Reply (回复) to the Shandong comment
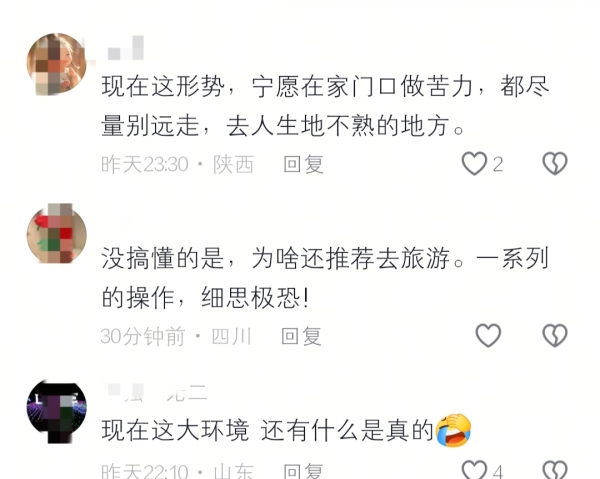600x479 pixels. click(x=303, y=471)
